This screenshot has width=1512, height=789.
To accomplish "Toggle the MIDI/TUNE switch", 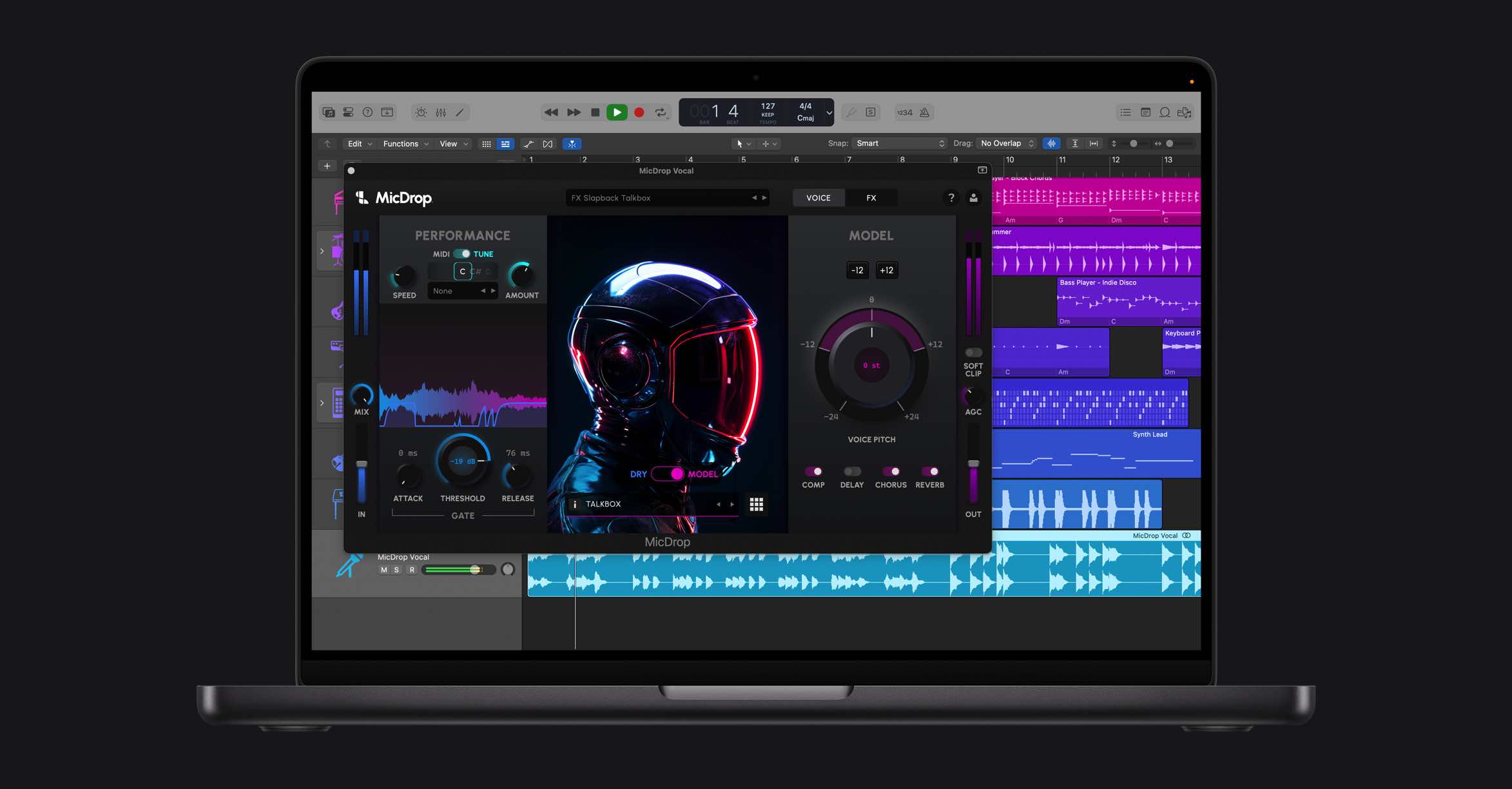I will coord(461,254).
